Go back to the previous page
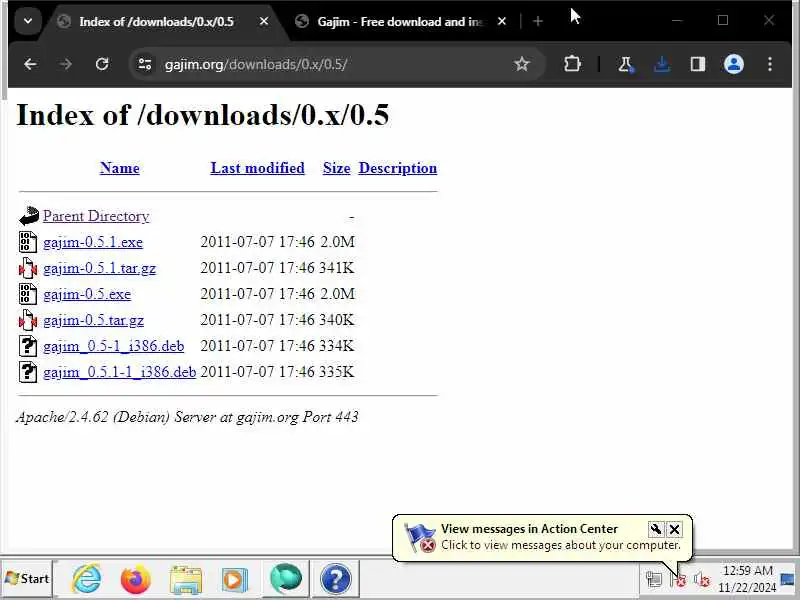 pyautogui.click(x=30, y=64)
